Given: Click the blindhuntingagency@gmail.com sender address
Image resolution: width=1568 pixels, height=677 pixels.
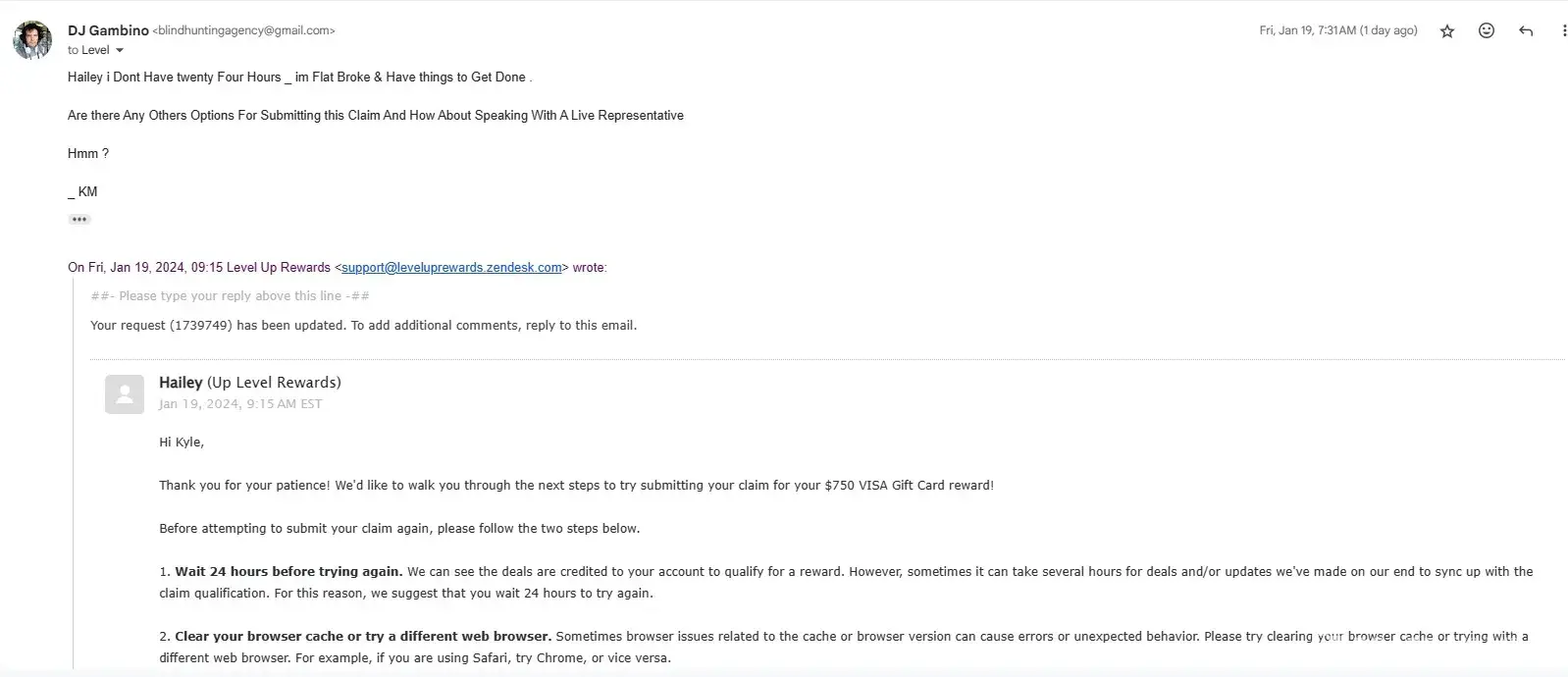Looking at the screenshot, I should coord(243,30).
